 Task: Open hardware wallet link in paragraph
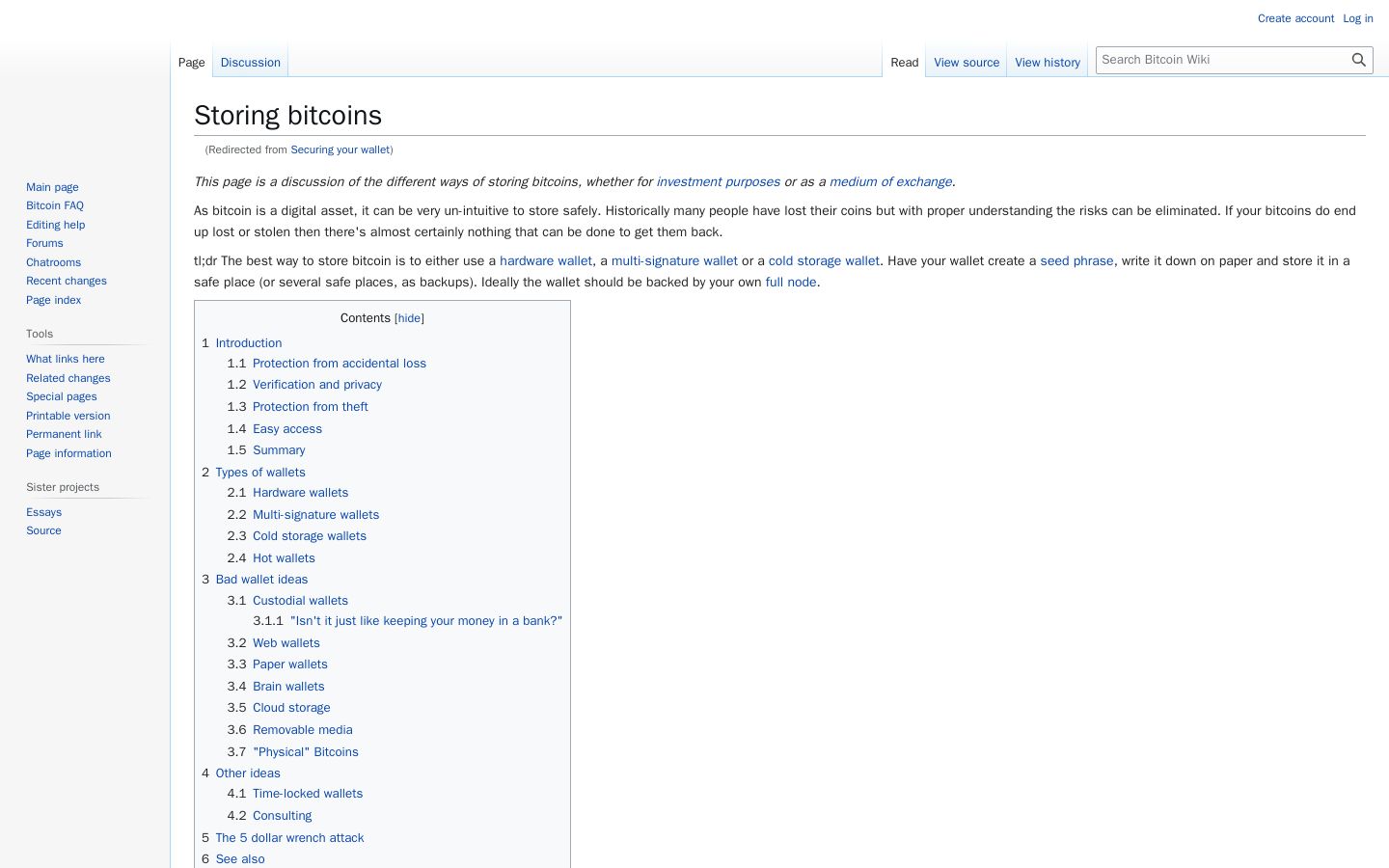pos(546,260)
